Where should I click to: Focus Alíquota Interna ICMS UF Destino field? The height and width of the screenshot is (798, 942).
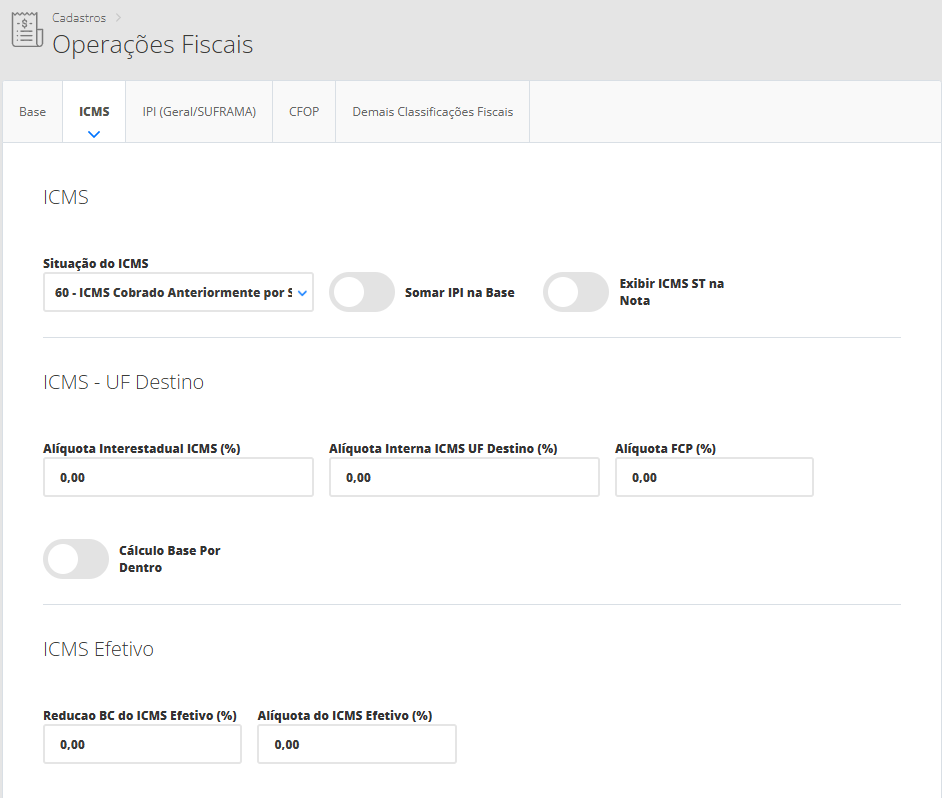click(464, 478)
